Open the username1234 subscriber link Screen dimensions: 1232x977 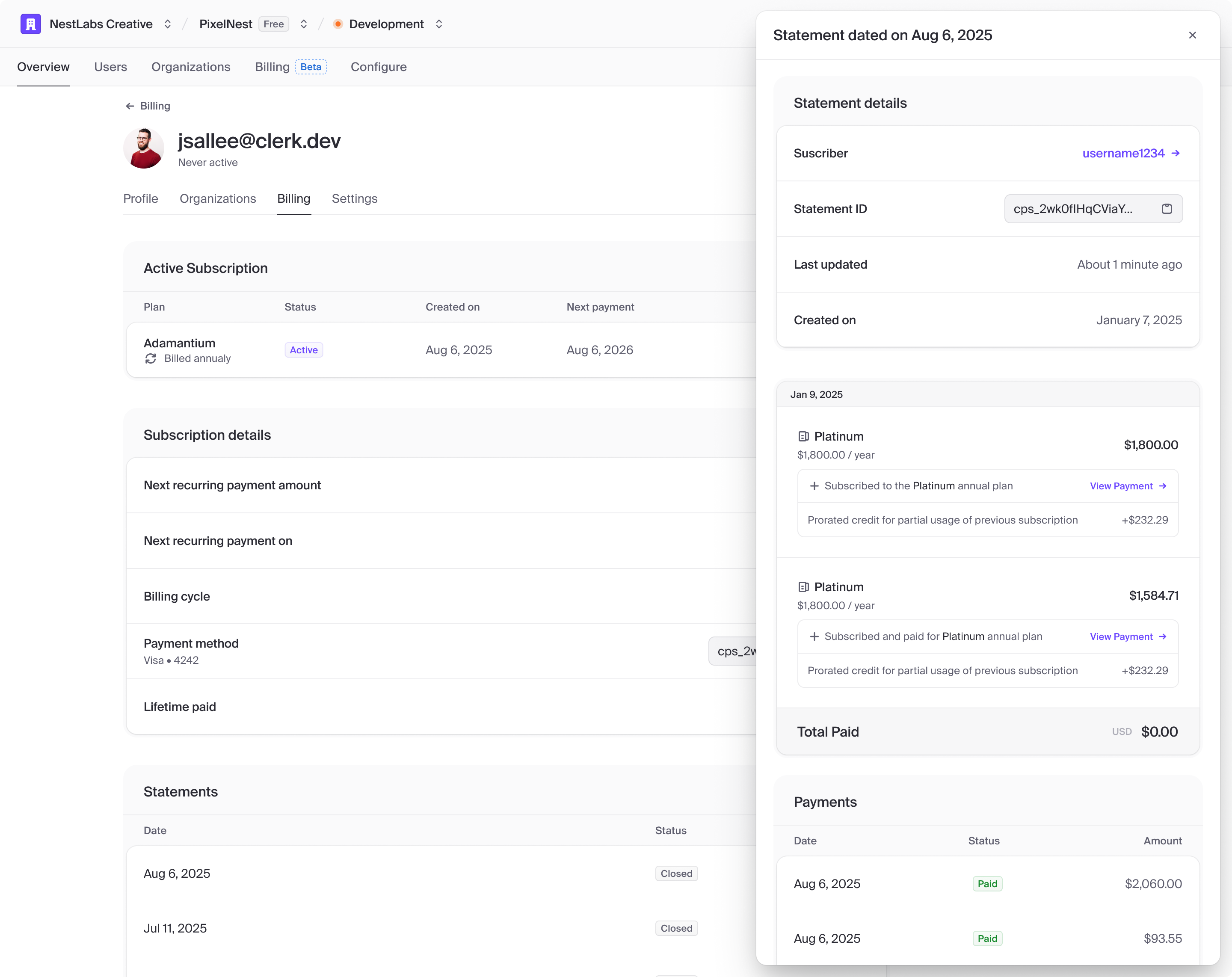coord(1131,153)
